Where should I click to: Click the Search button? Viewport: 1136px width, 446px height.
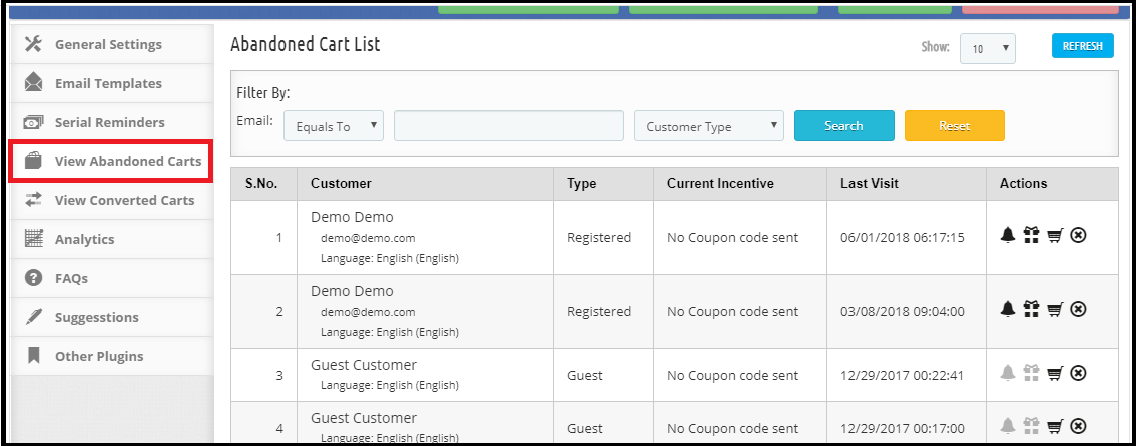(844, 126)
